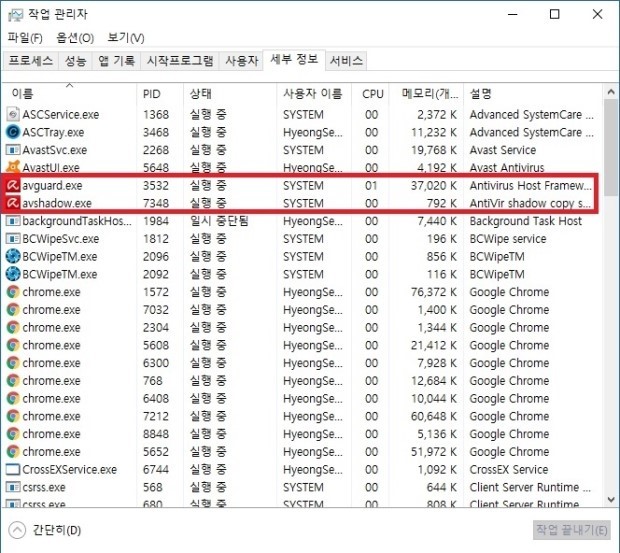
Task: Switch to the 프로세스 tab
Action: pos(31,60)
